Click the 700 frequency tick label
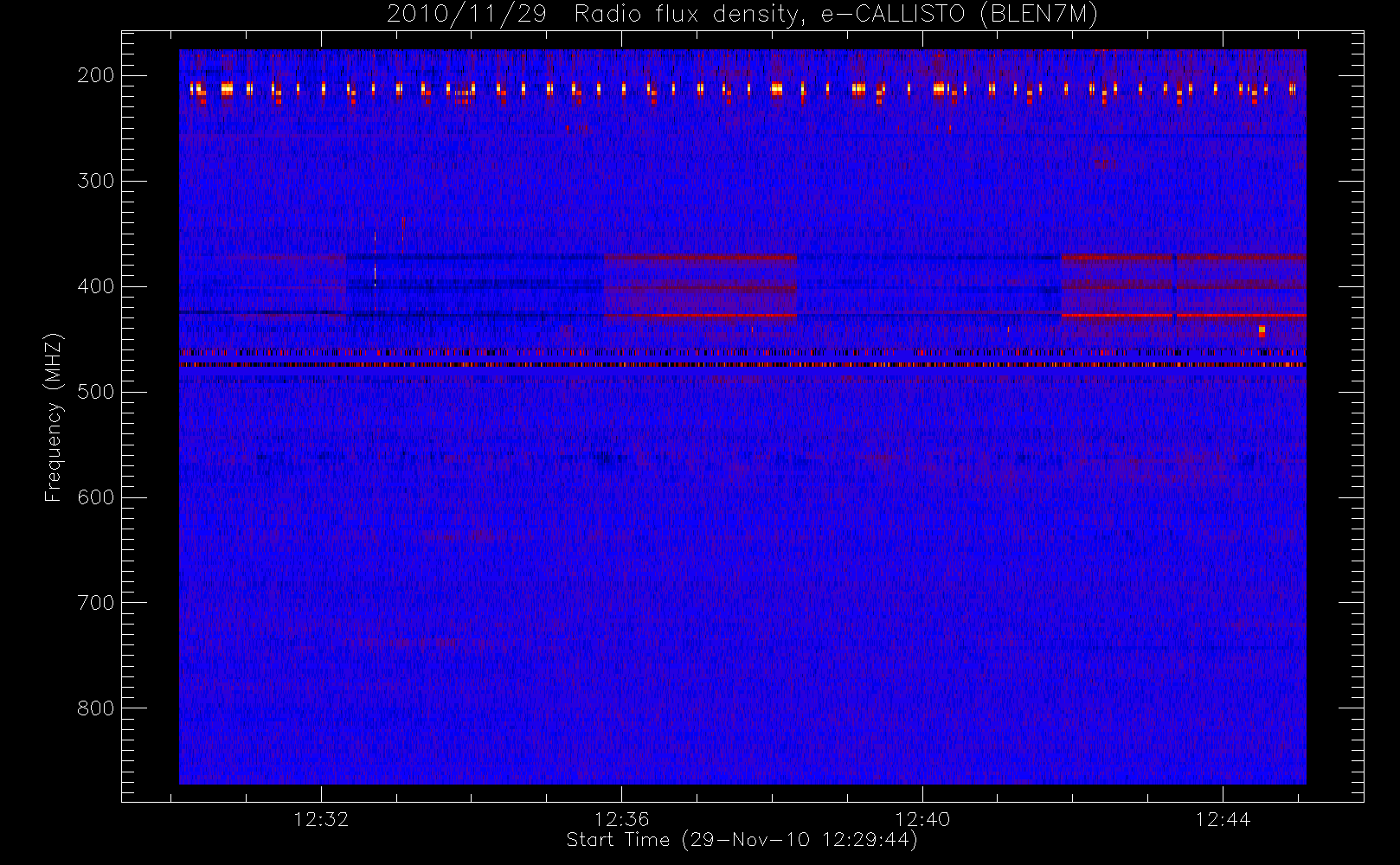1400x865 pixels. (x=95, y=603)
